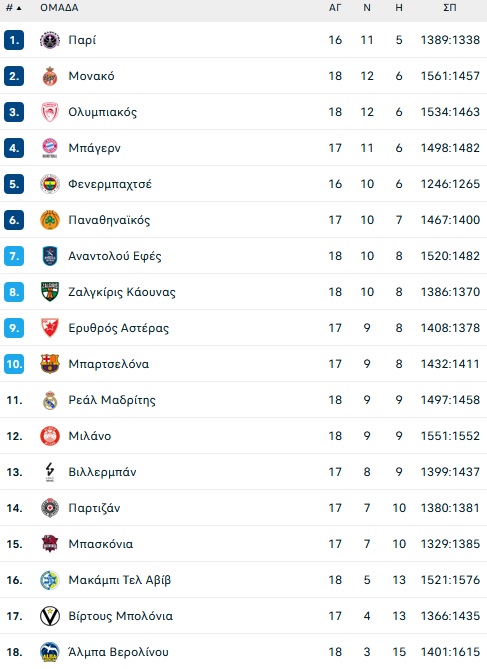
Task: Click the Μονακό club crest
Action: point(50,76)
